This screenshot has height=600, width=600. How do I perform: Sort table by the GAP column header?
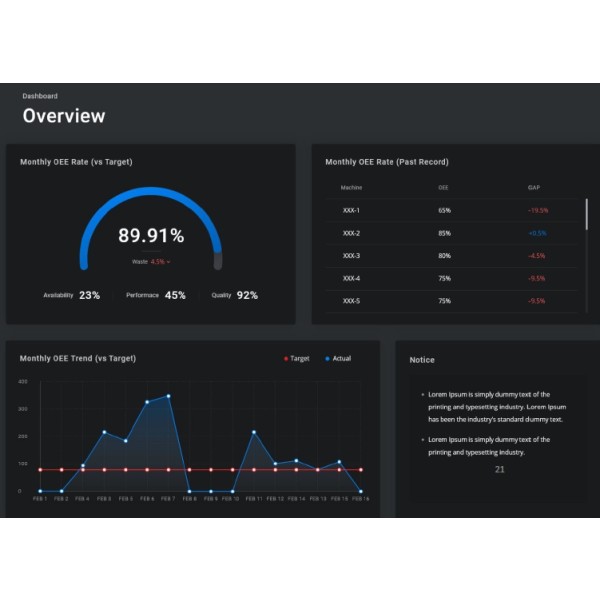(534, 188)
